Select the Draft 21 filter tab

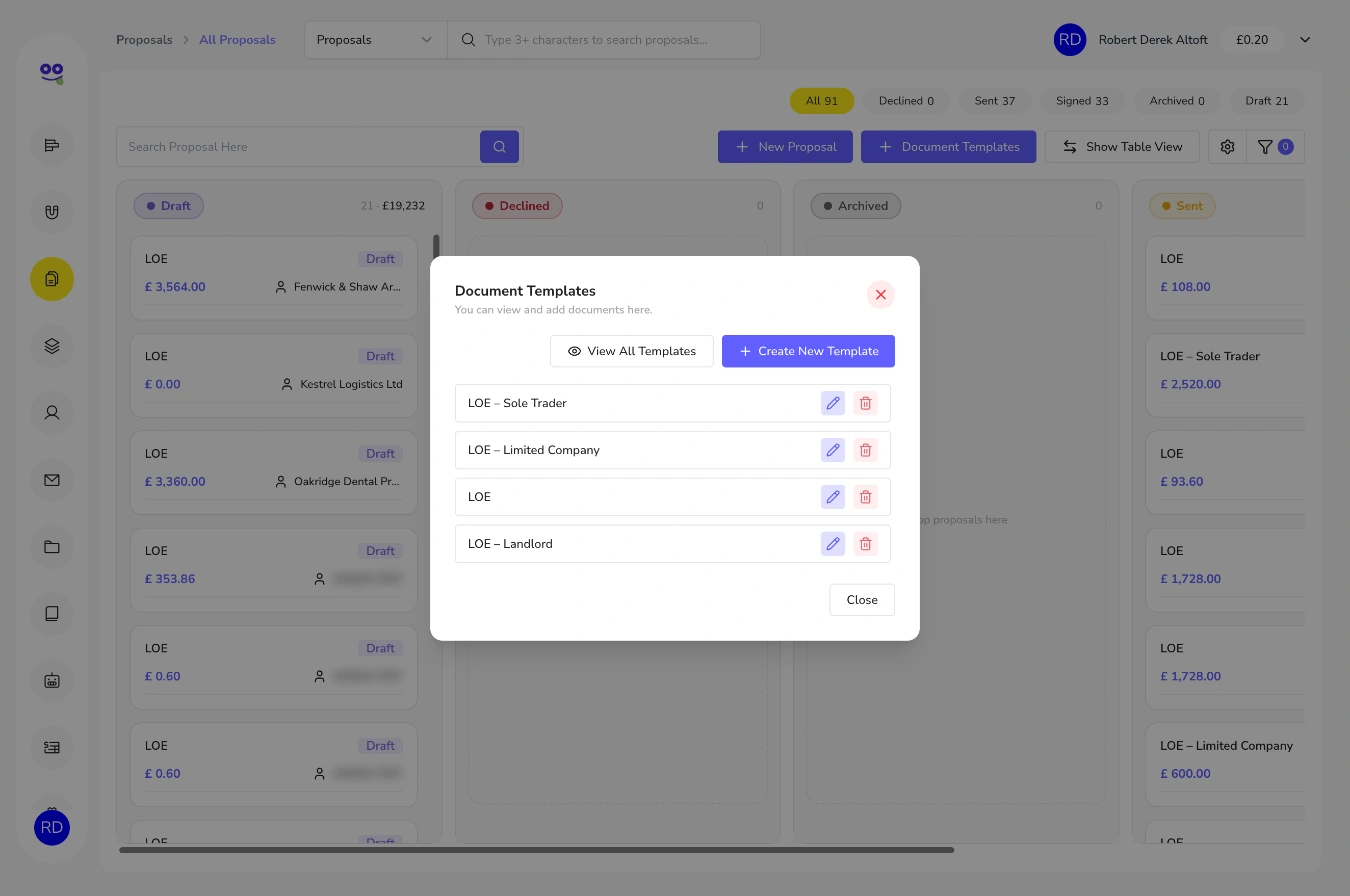[1267, 101]
